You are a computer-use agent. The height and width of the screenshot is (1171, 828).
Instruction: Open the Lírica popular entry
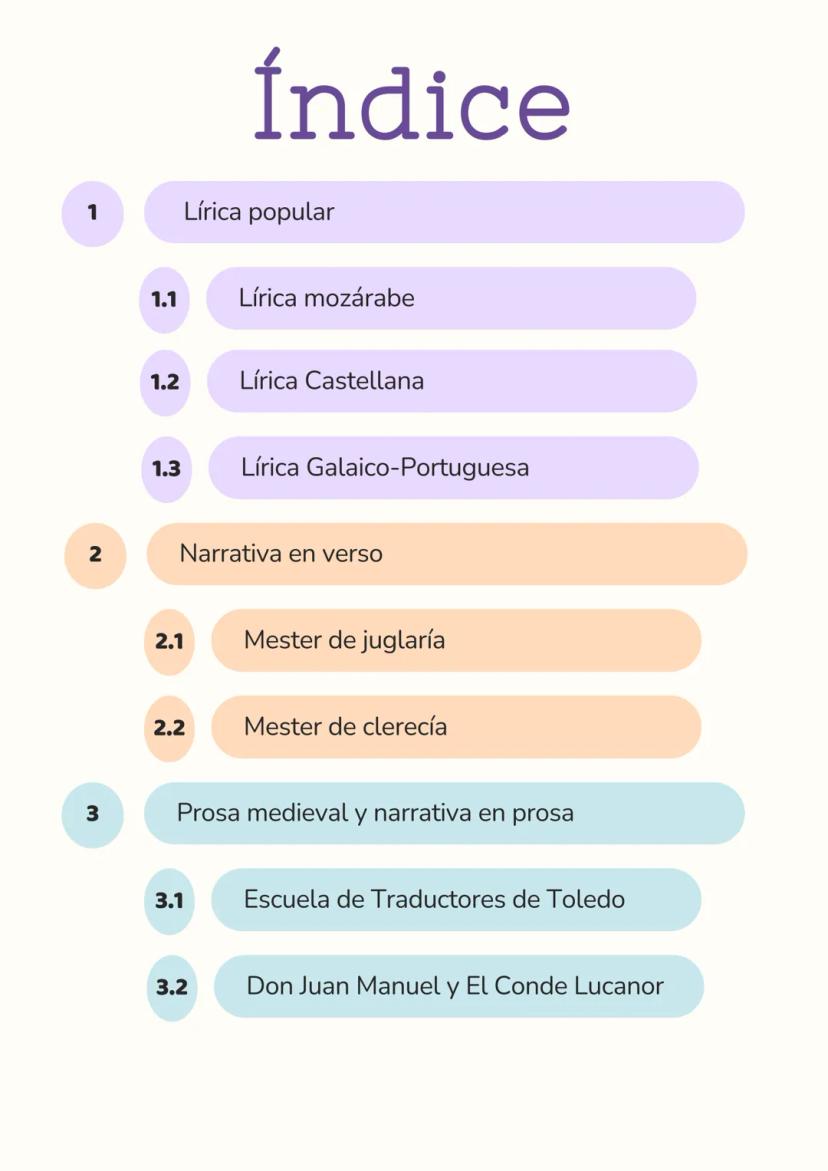click(x=444, y=212)
